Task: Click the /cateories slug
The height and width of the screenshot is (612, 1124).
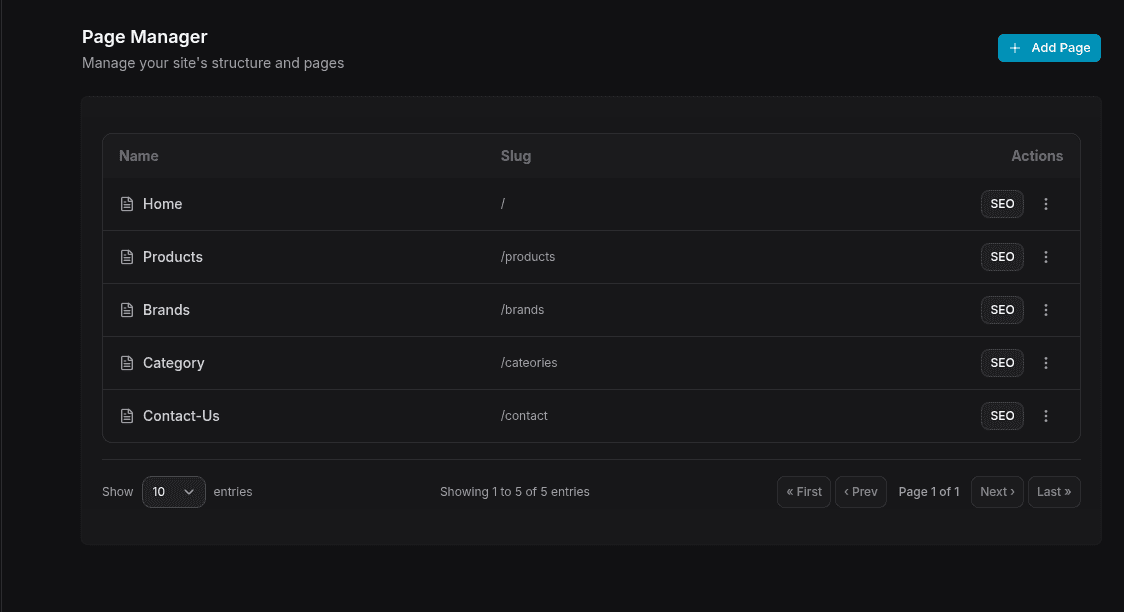Action: [x=529, y=363]
